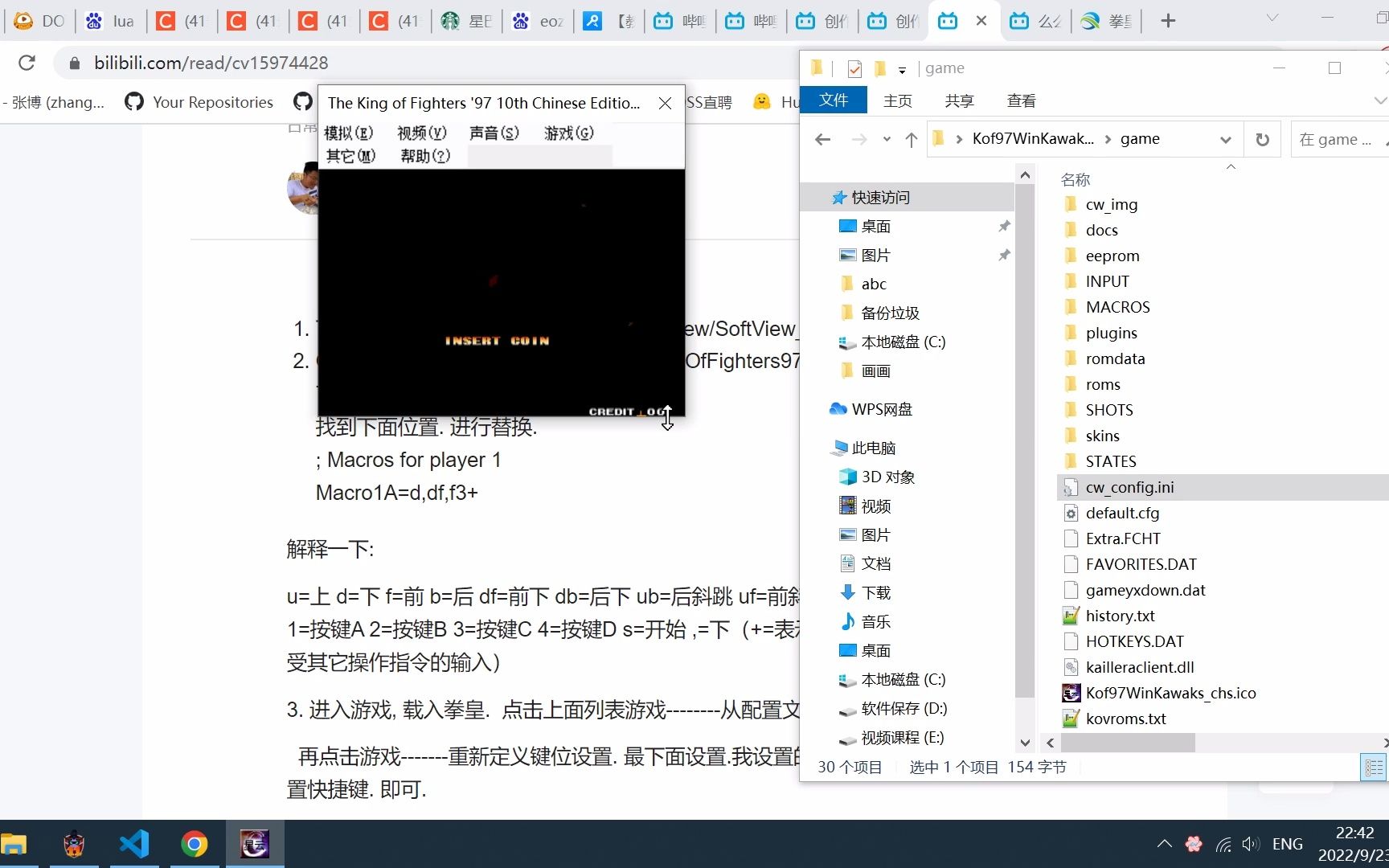Click the address bar URL bilibili.com/read/cv15974428
Viewport: 1389px width, 868px height.
point(211,63)
